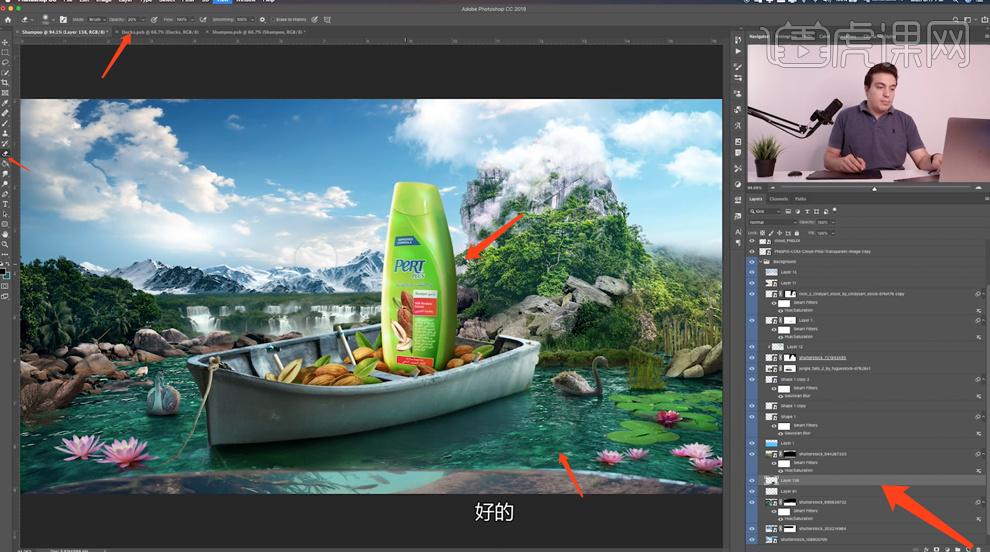This screenshot has width=990, height=552.
Task: Select the Lasso tool
Action: 5,62
